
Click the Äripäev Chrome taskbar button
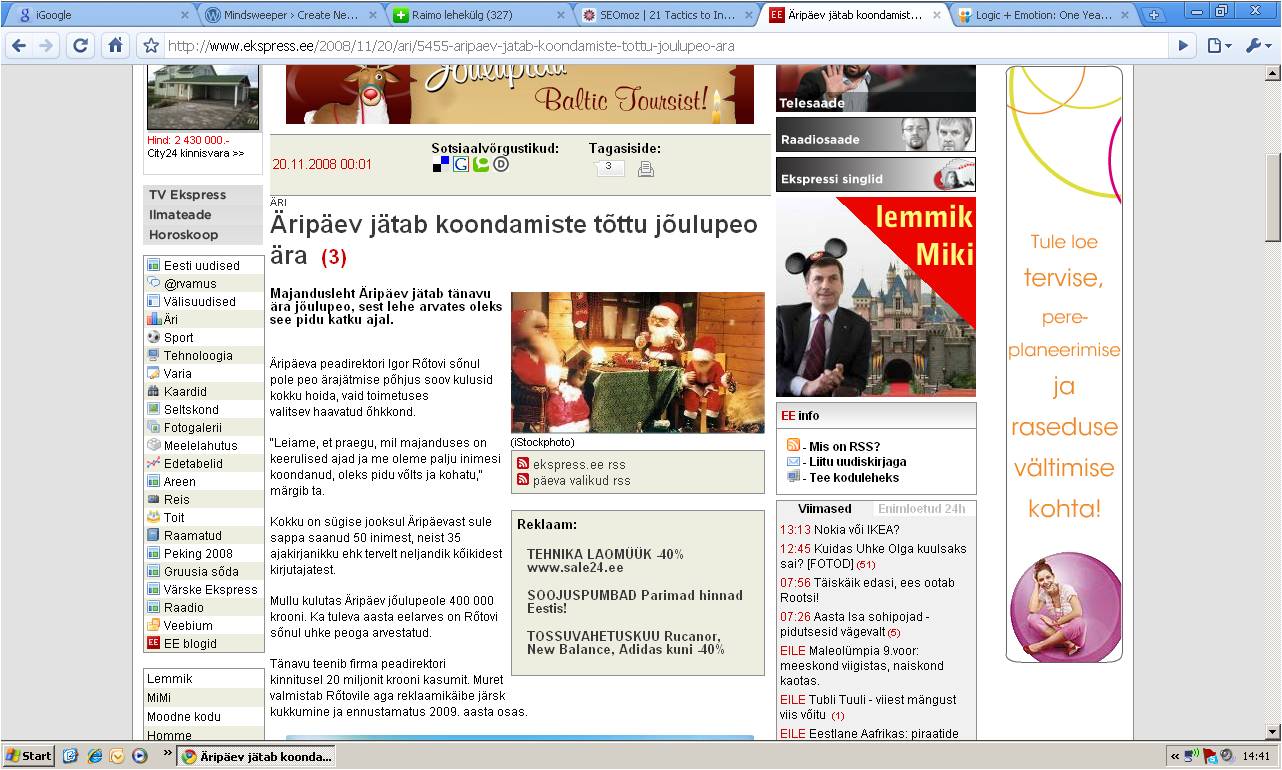[256, 756]
